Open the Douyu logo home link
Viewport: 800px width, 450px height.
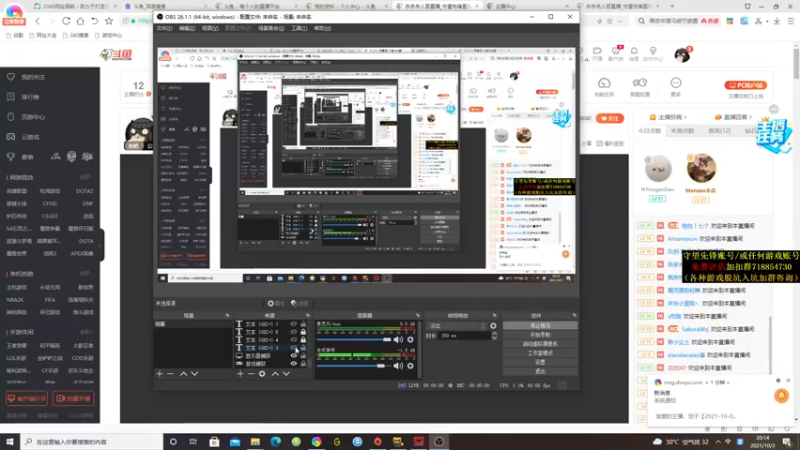tap(116, 55)
